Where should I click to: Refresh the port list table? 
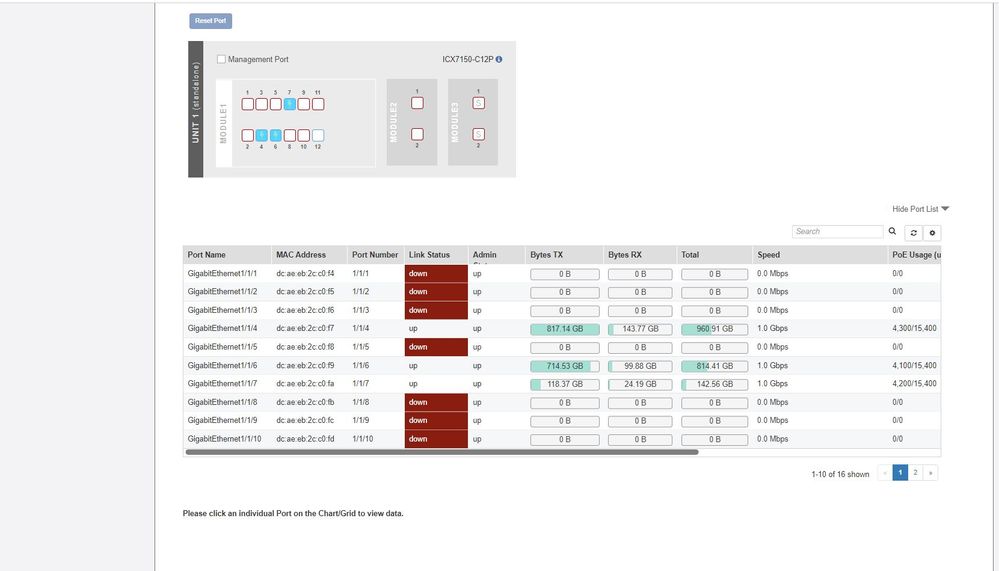point(913,233)
